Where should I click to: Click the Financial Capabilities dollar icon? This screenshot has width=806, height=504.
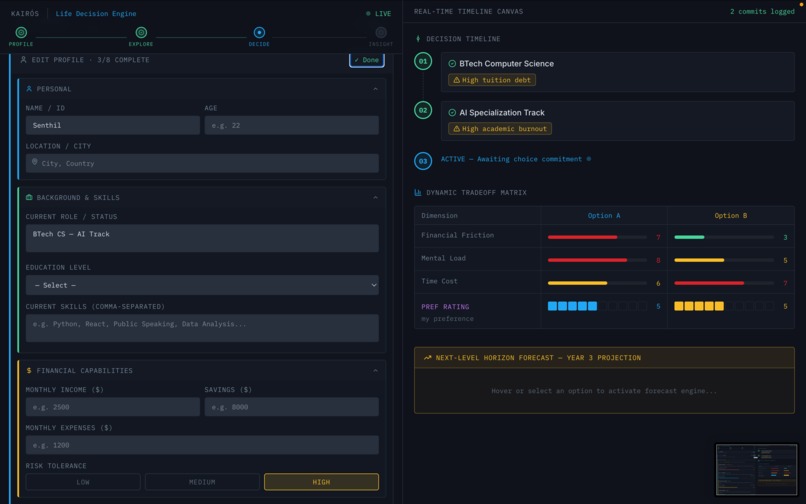click(29, 370)
